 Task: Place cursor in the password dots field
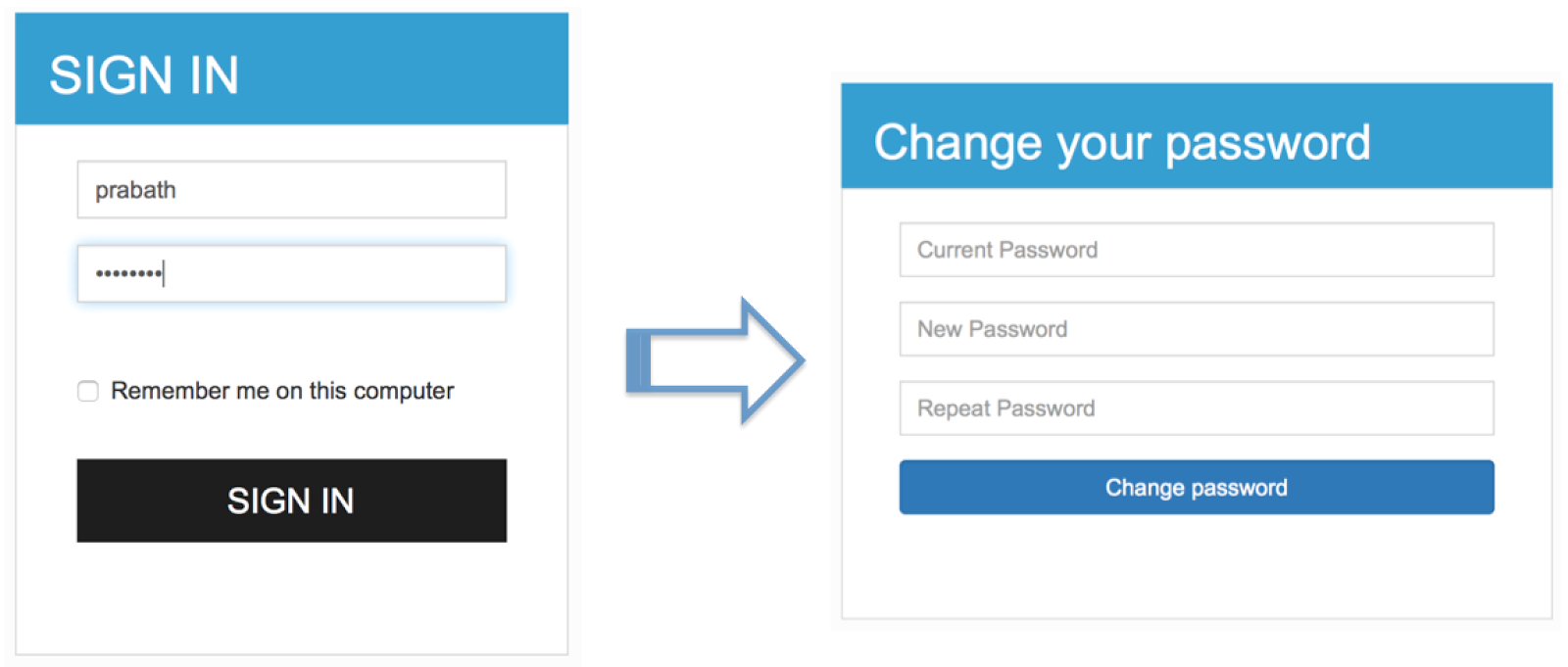tap(290, 273)
